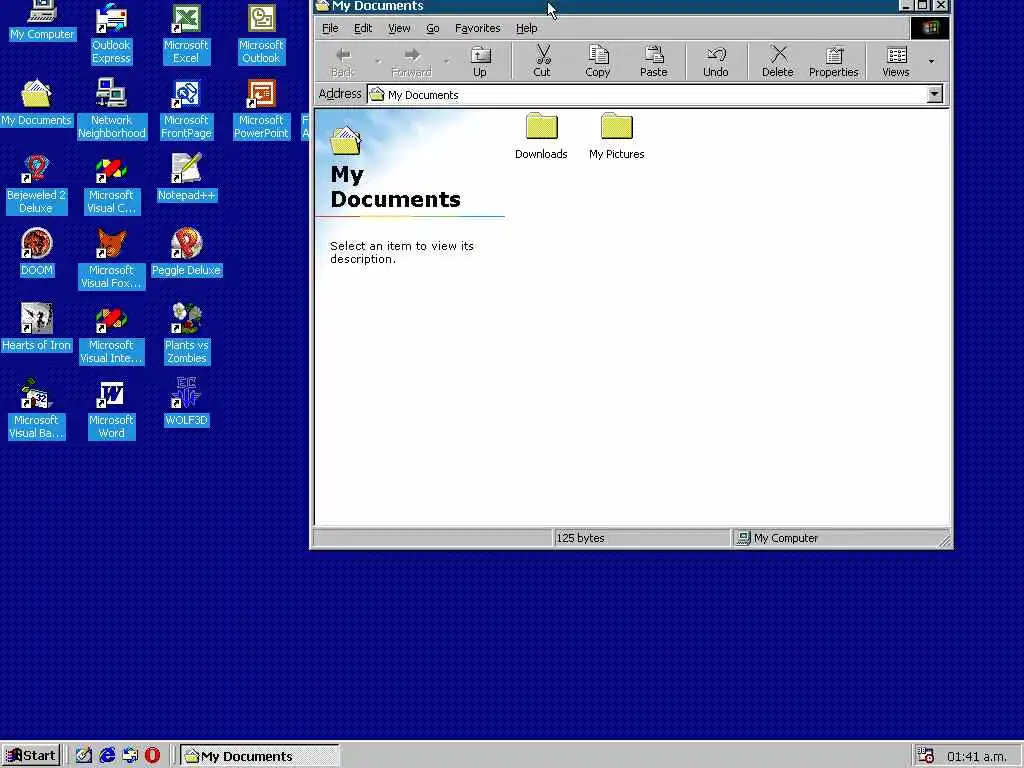
Task: Select the Microsoft PowerPoint shortcut
Action: pos(261,109)
